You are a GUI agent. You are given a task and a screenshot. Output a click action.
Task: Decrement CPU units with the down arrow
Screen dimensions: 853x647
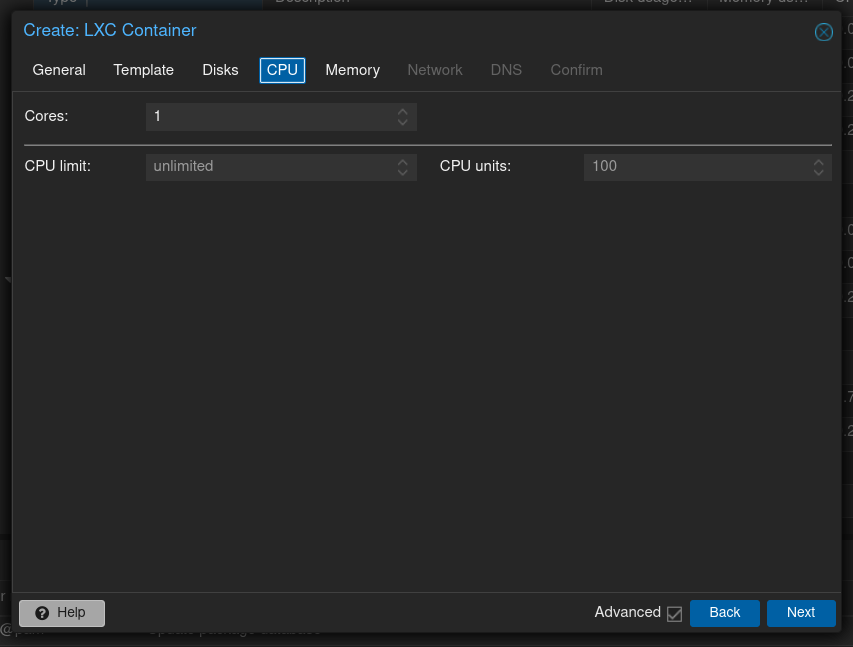coord(818,171)
